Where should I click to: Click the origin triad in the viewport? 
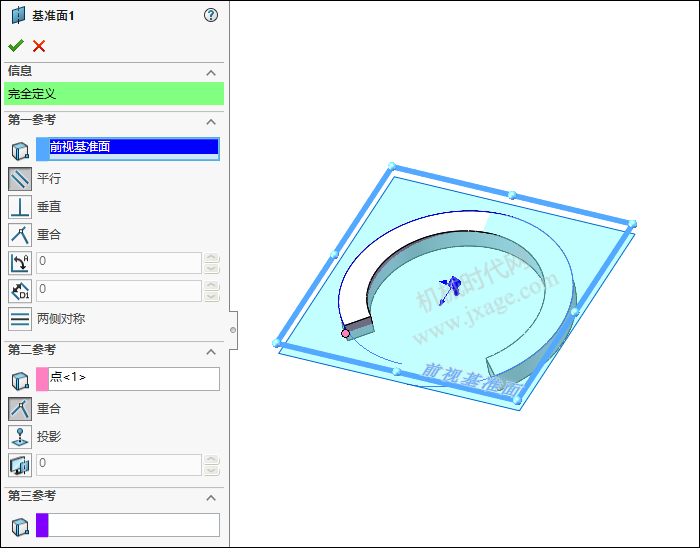[x=450, y=289]
